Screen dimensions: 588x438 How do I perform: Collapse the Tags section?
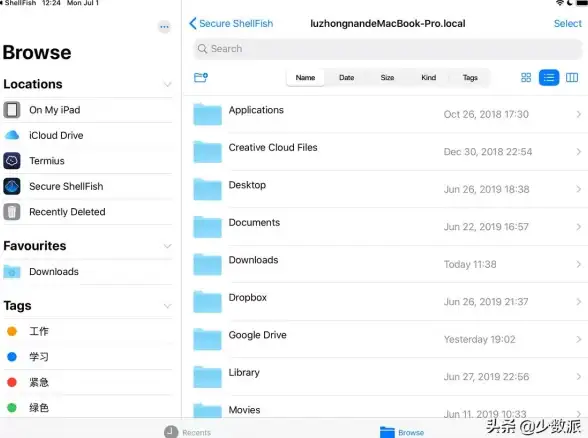pos(167,306)
